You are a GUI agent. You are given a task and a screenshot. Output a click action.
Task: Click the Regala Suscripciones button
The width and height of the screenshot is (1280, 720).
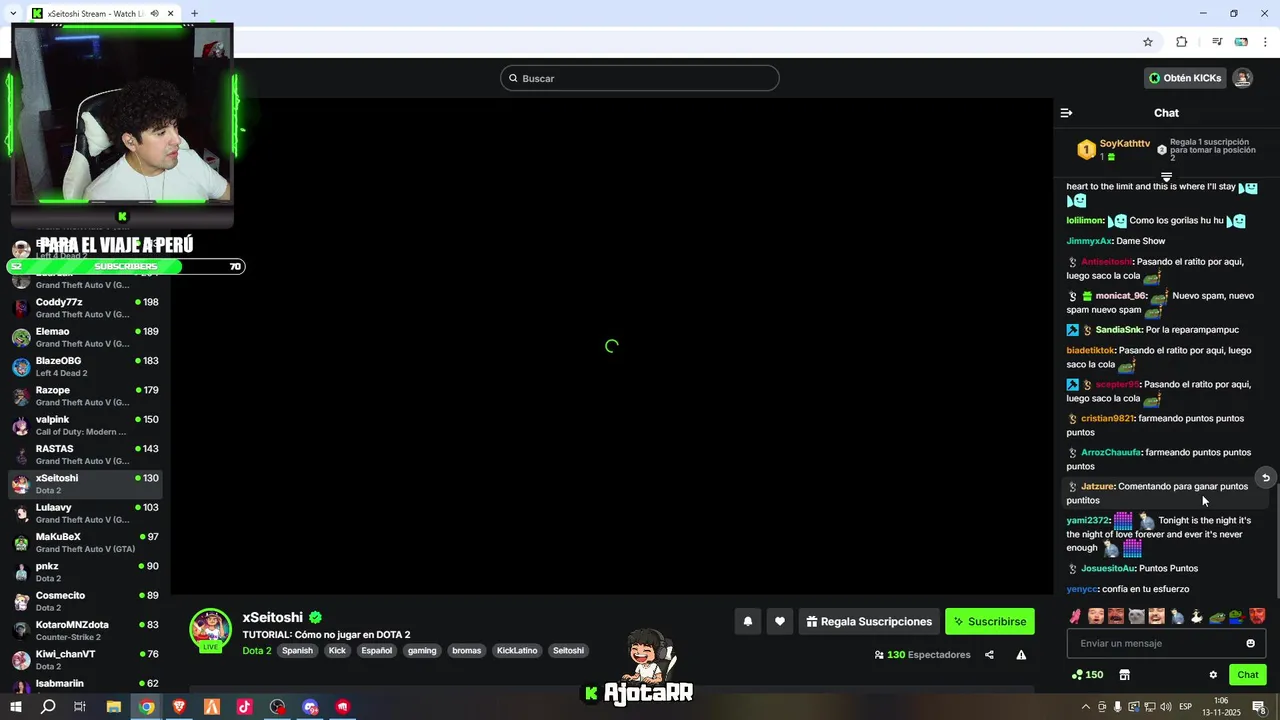[869, 621]
